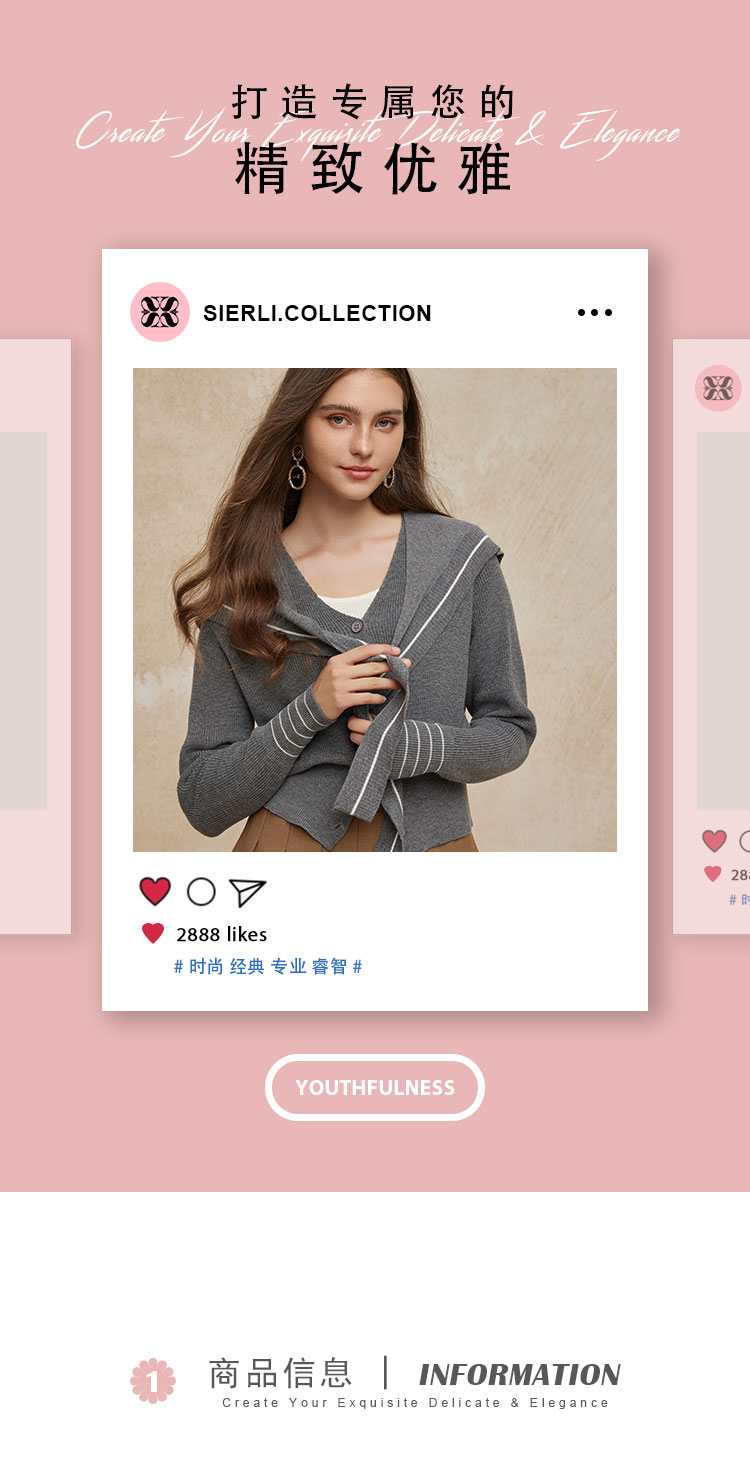Click the INFORMATION section heading
Image resolution: width=750 pixels, height=1461 pixels.
pos(520,1374)
